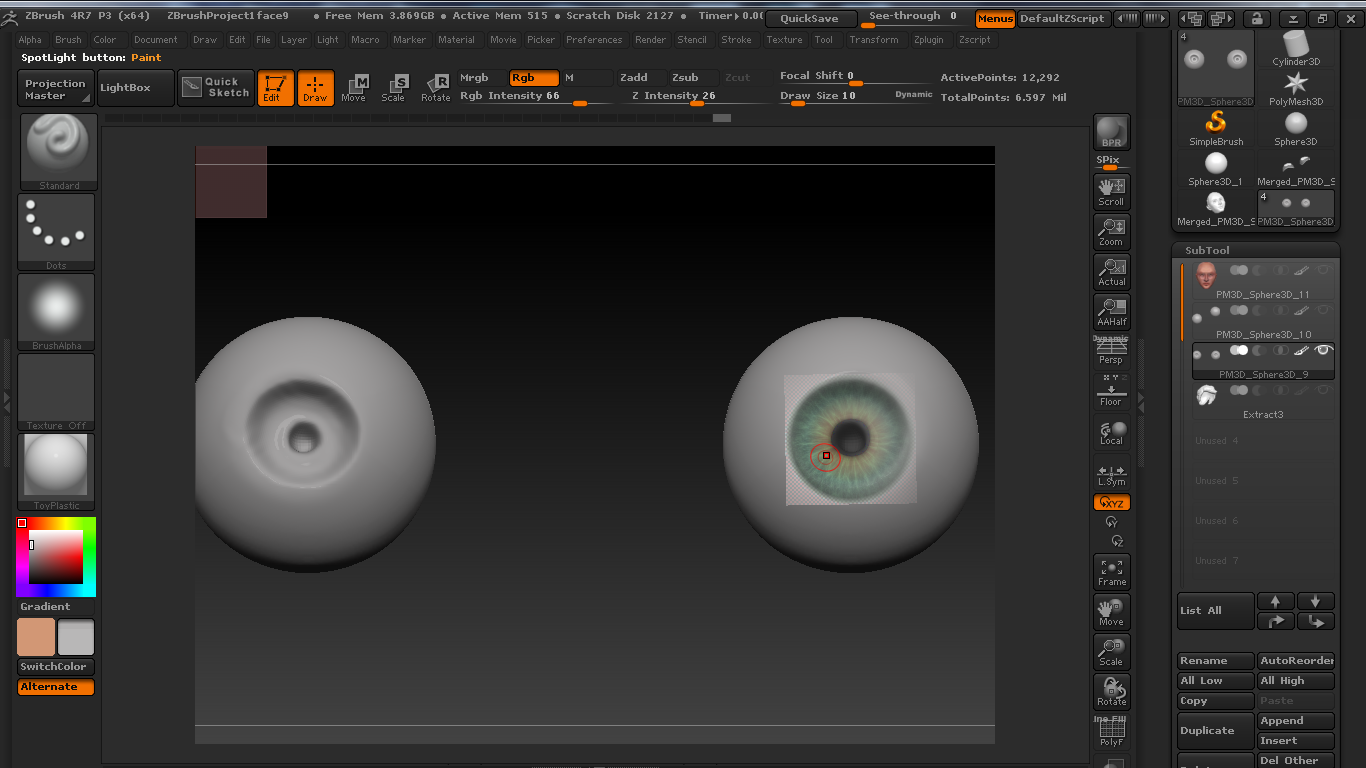Toggle visibility eye of PM3D_Sphere3D_11
The image size is (1366, 768).
[1323, 270]
